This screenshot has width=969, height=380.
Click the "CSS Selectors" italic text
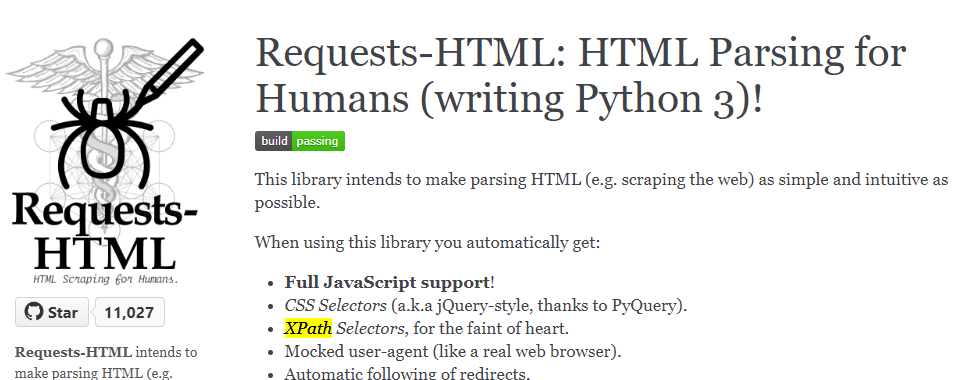336,305
